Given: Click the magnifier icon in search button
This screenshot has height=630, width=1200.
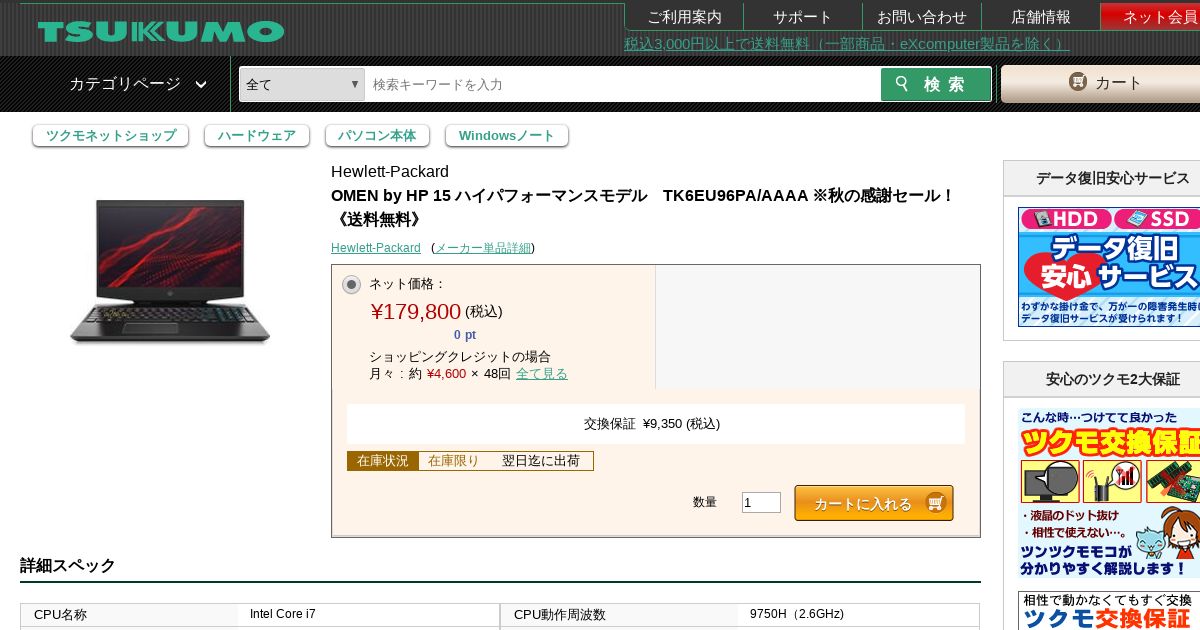Looking at the screenshot, I should pyautogui.click(x=903, y=84).
